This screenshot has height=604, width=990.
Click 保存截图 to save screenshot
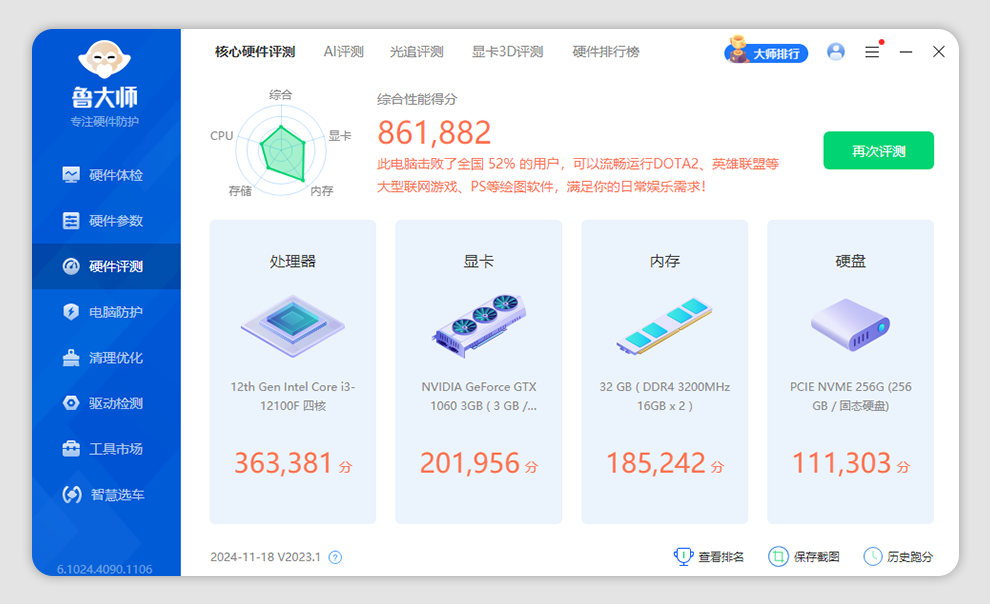(x=804, y=557)
